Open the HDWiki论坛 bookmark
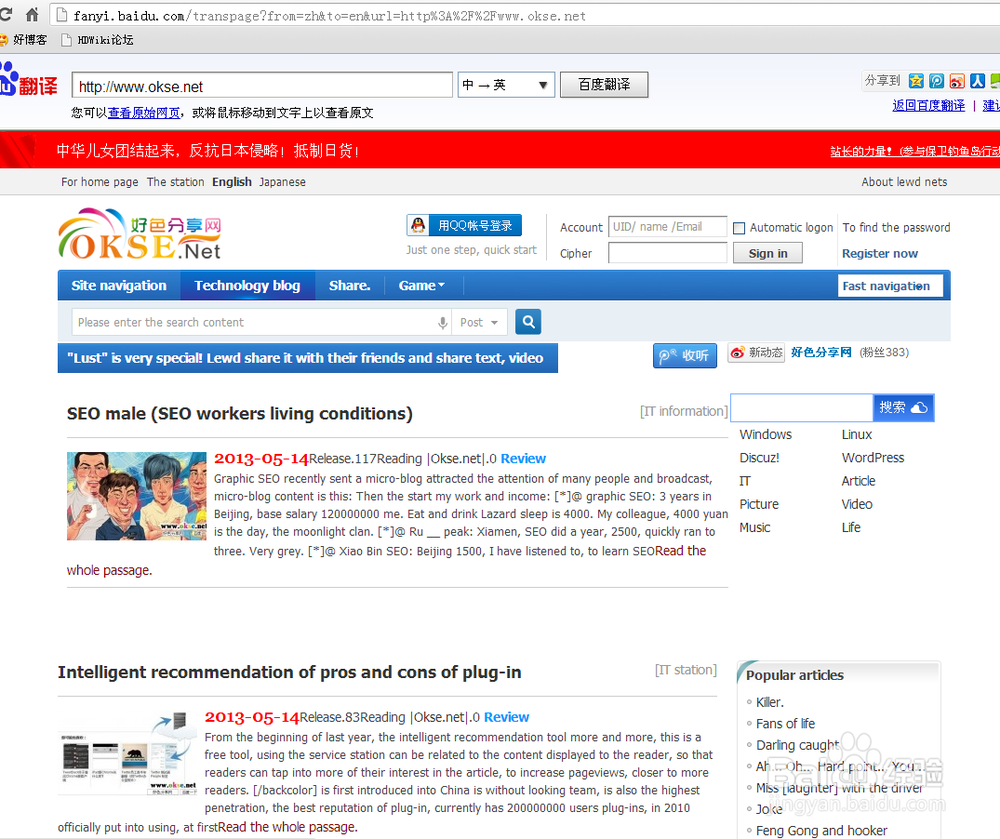The image size is (1000, 839). coord(97,40)
